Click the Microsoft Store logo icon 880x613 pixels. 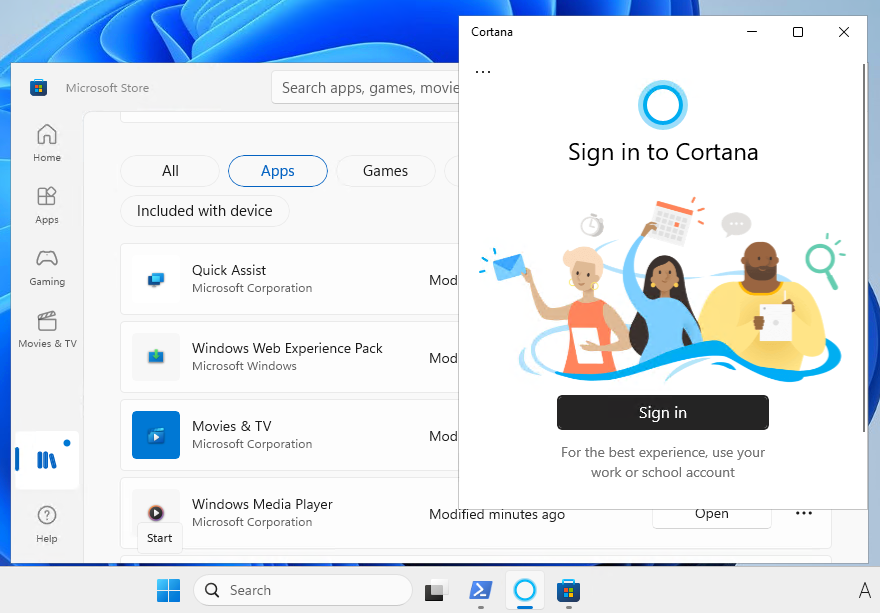(x=39, y=88)
